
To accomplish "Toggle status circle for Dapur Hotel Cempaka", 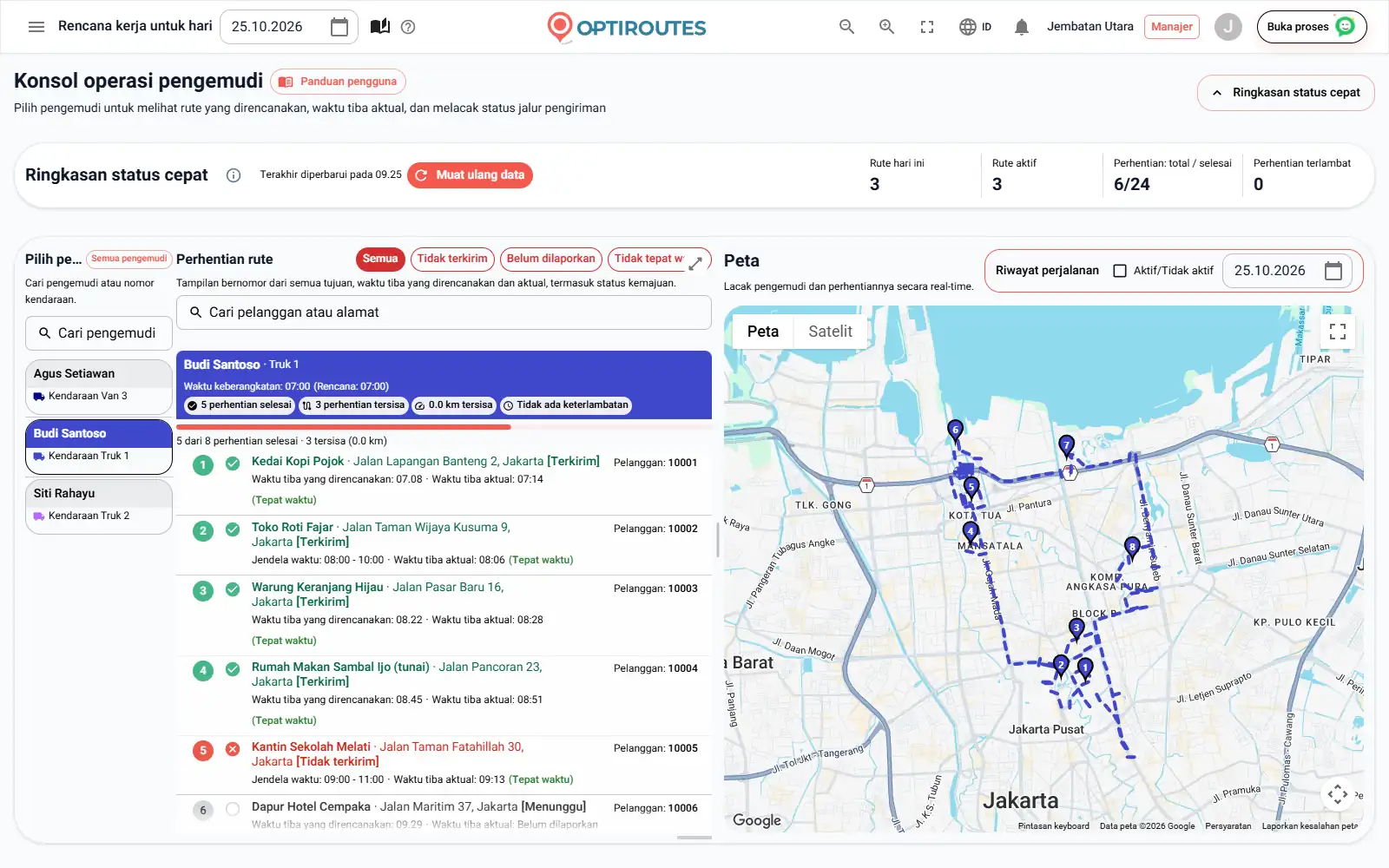I will pyautogui.click(x=233, y=810).
